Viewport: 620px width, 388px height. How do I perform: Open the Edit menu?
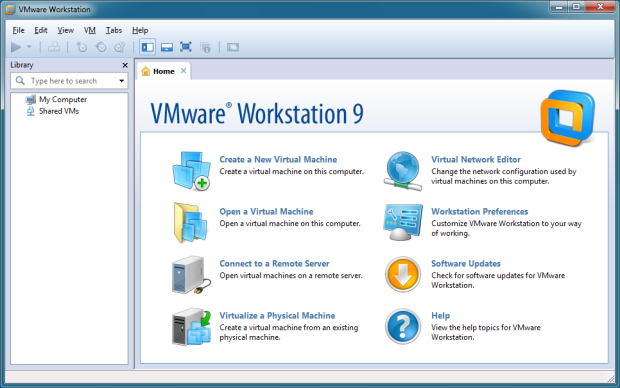coord(41,30)
